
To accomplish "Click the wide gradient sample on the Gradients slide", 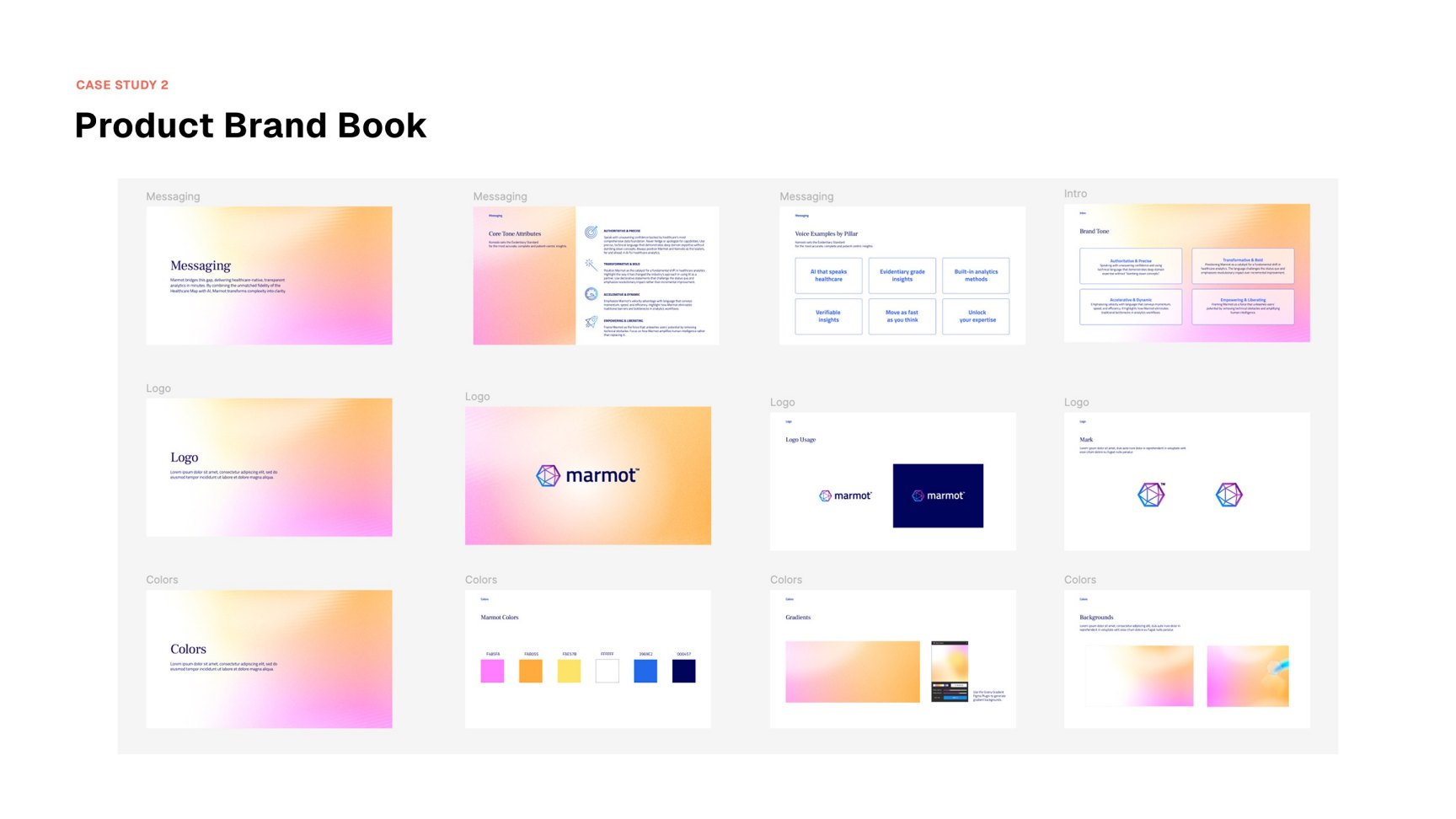I will click(853, 672).
